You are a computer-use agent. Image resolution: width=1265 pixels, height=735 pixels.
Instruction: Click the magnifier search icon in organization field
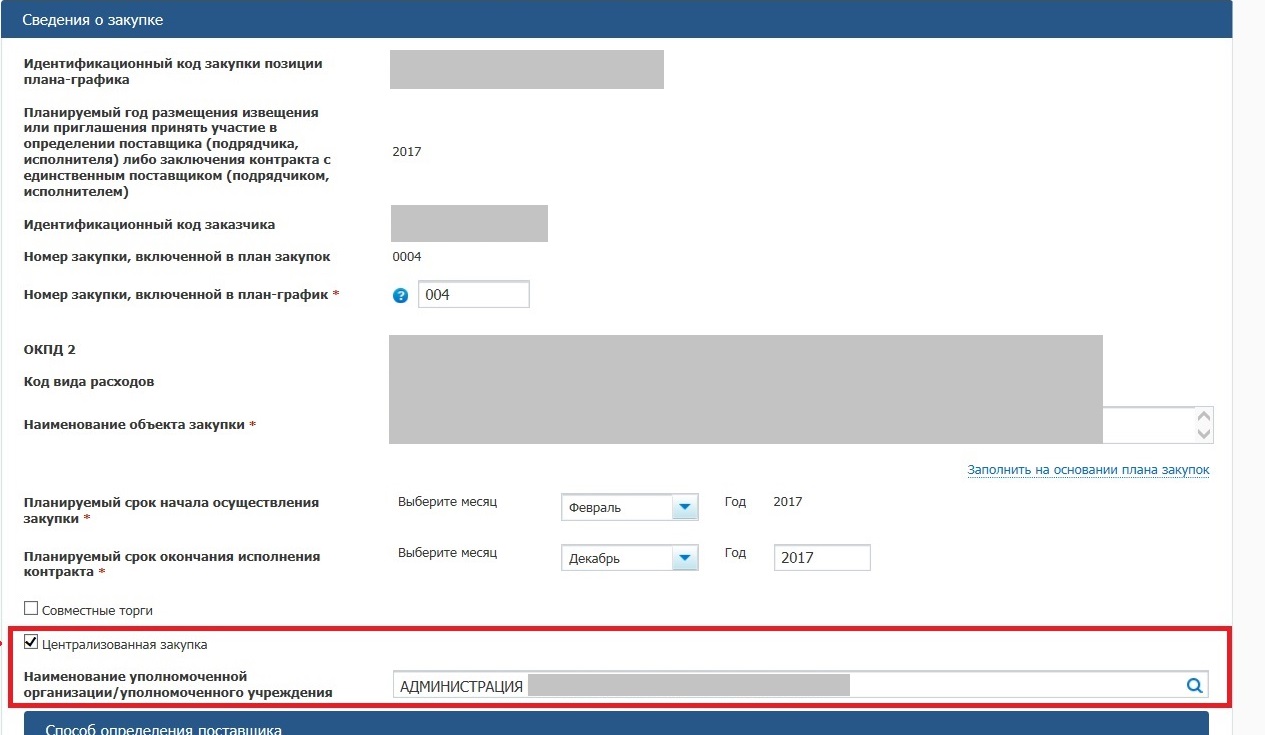click(1193, 685)
